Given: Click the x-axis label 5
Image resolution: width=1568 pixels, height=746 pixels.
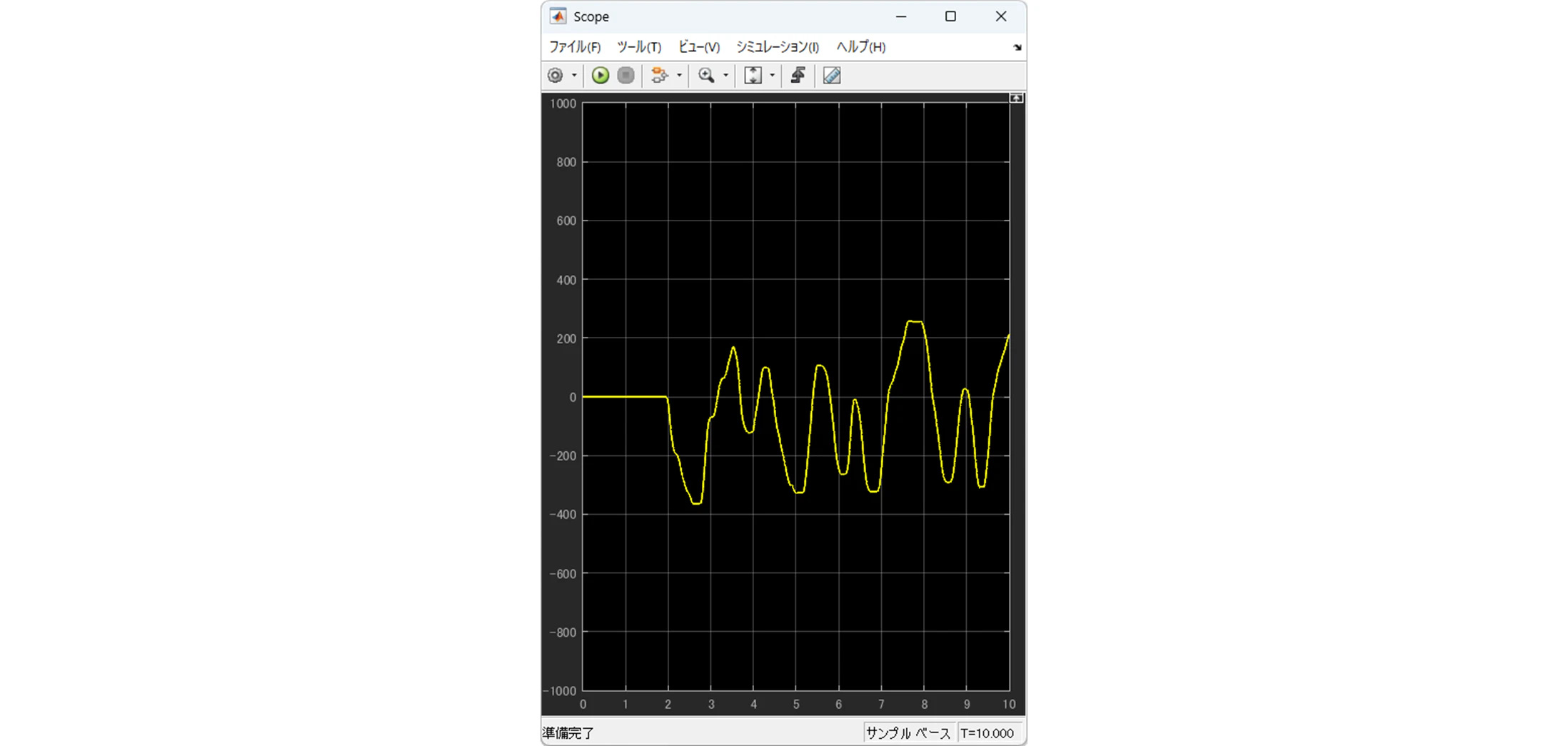Looking at the screenshot, I should coord(796,705).
